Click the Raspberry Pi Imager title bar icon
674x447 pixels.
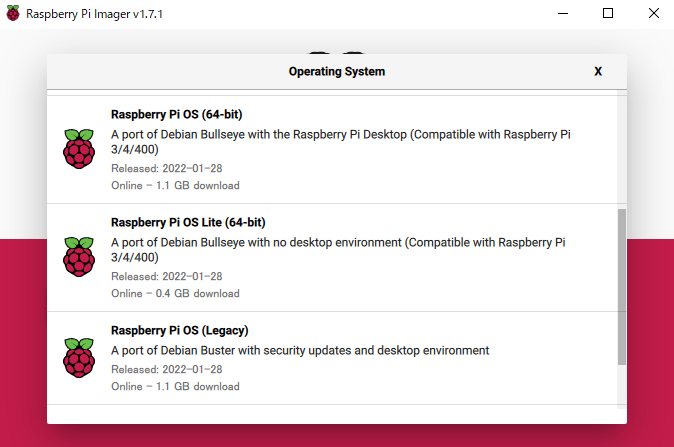click(12, 14)
